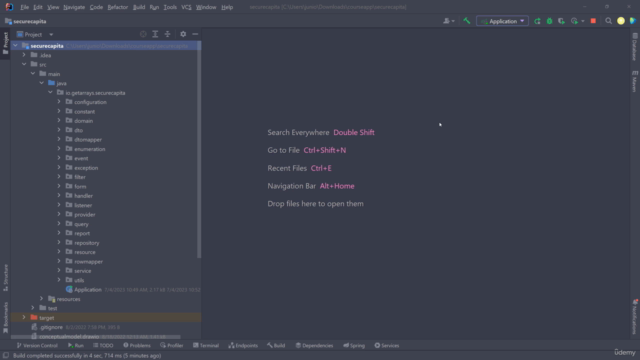Open the Structure tool window
This screenshot has width=640, height=360.
point(5,278)
